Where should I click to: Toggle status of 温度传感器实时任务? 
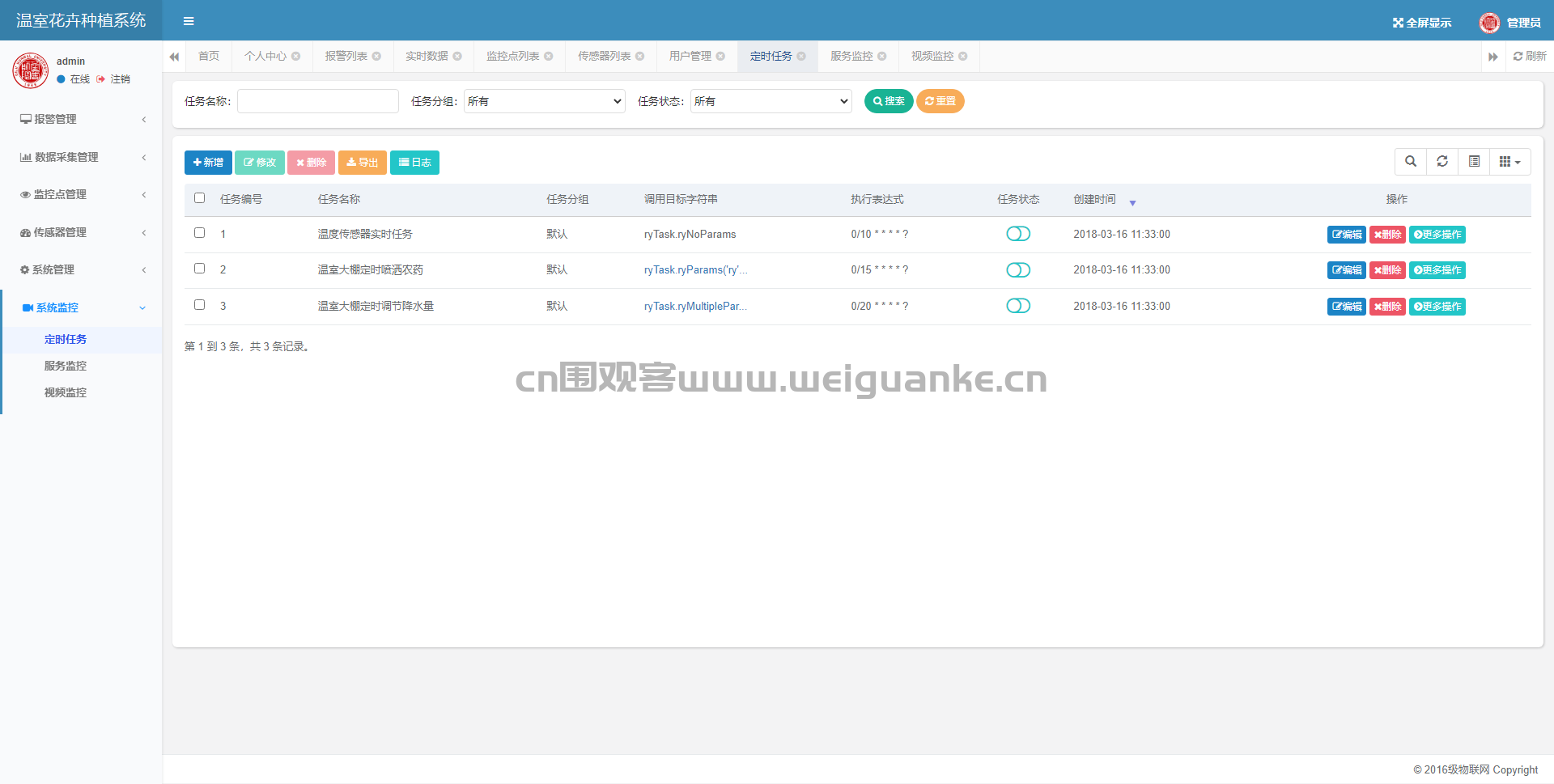click(1018, 234)
